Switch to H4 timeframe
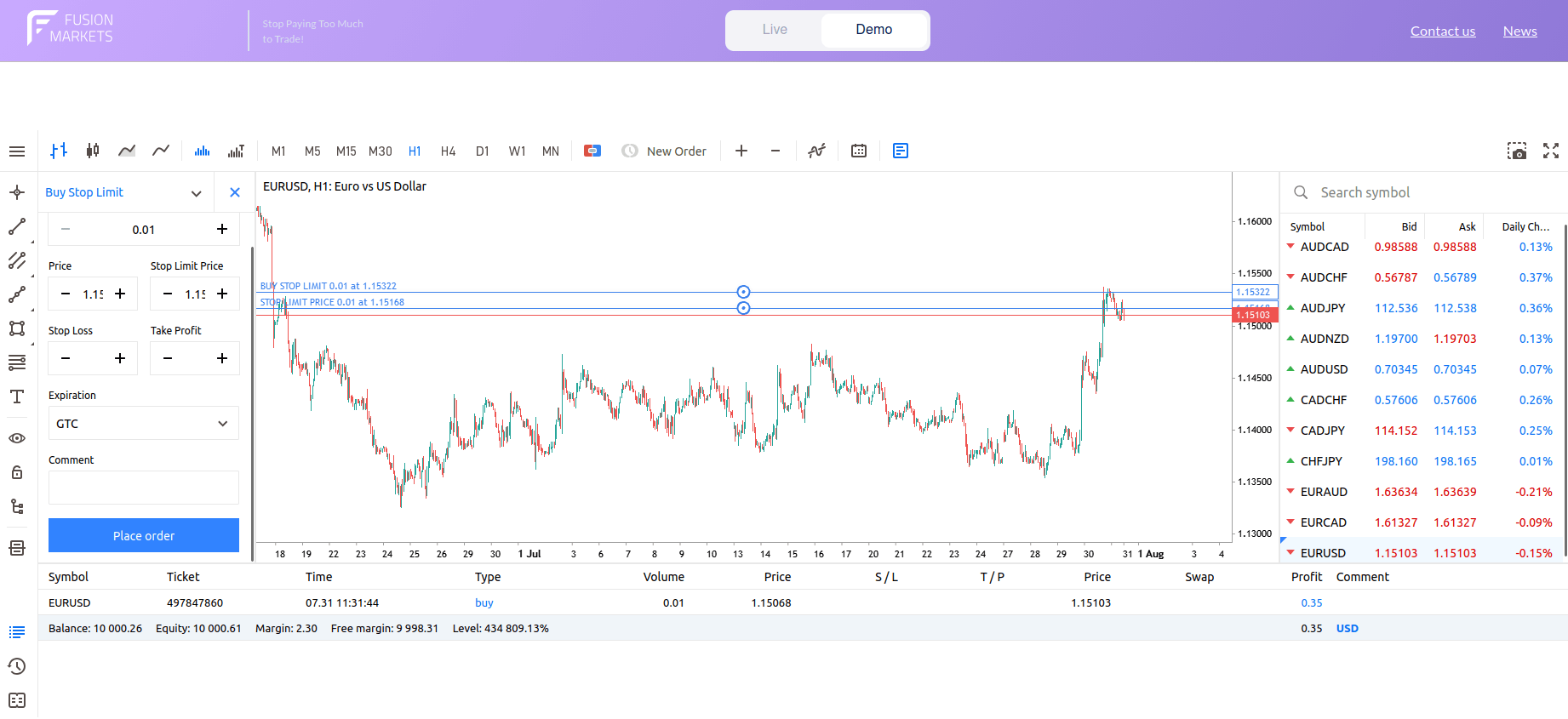 click(x=449, y=151)
